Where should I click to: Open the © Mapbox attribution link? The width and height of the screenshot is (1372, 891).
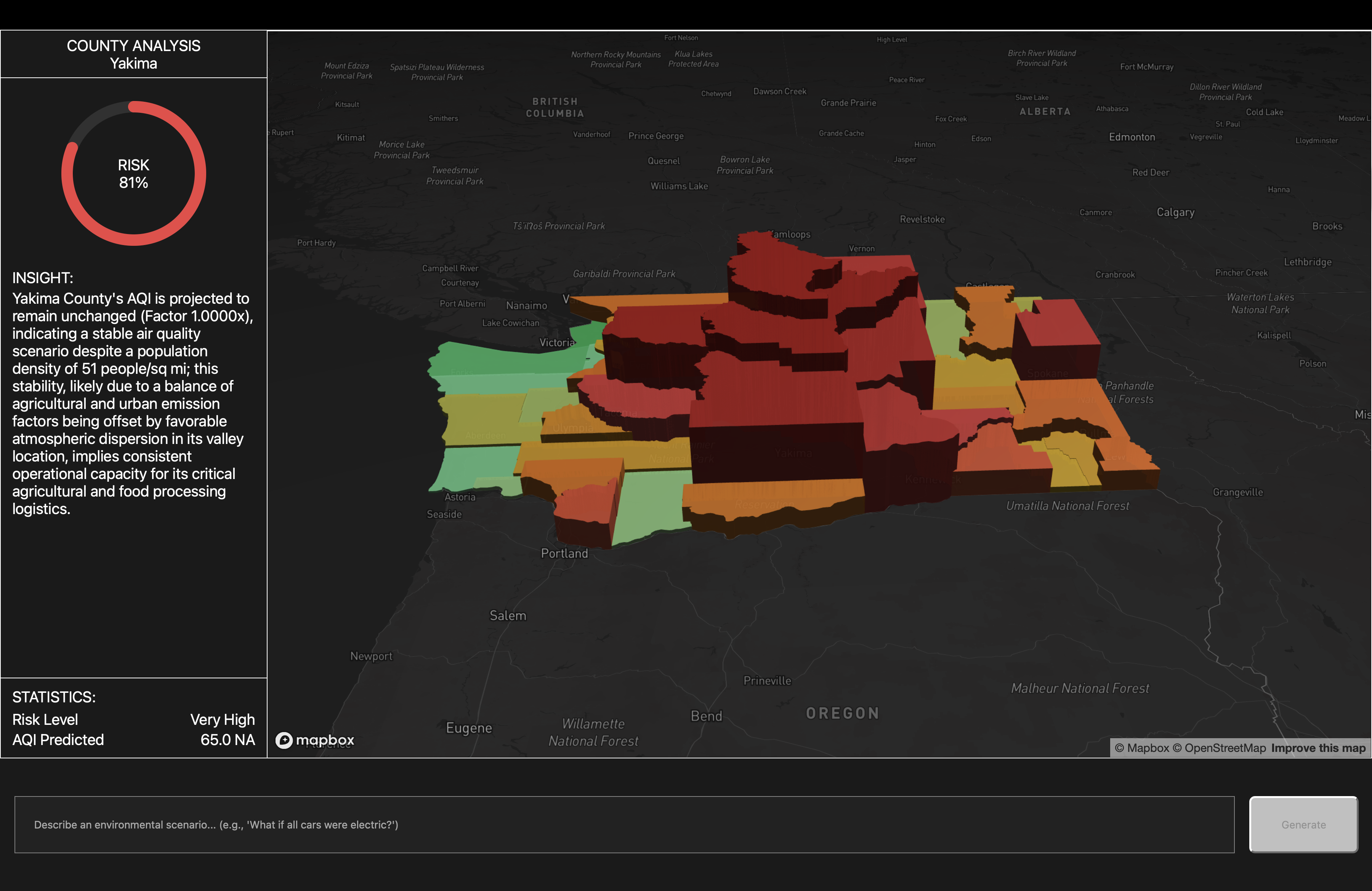point(1141,748)
